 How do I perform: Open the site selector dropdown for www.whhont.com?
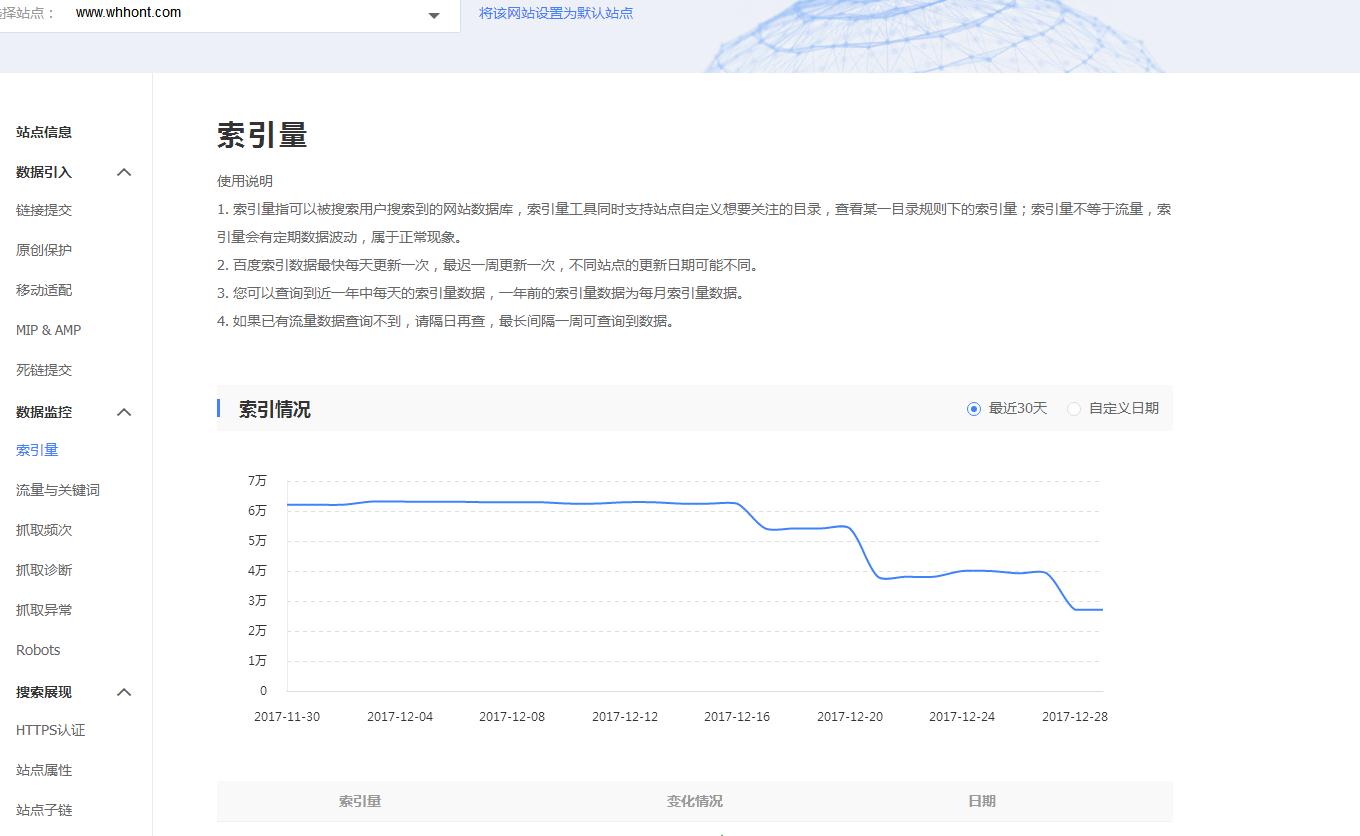coord(433,15)
